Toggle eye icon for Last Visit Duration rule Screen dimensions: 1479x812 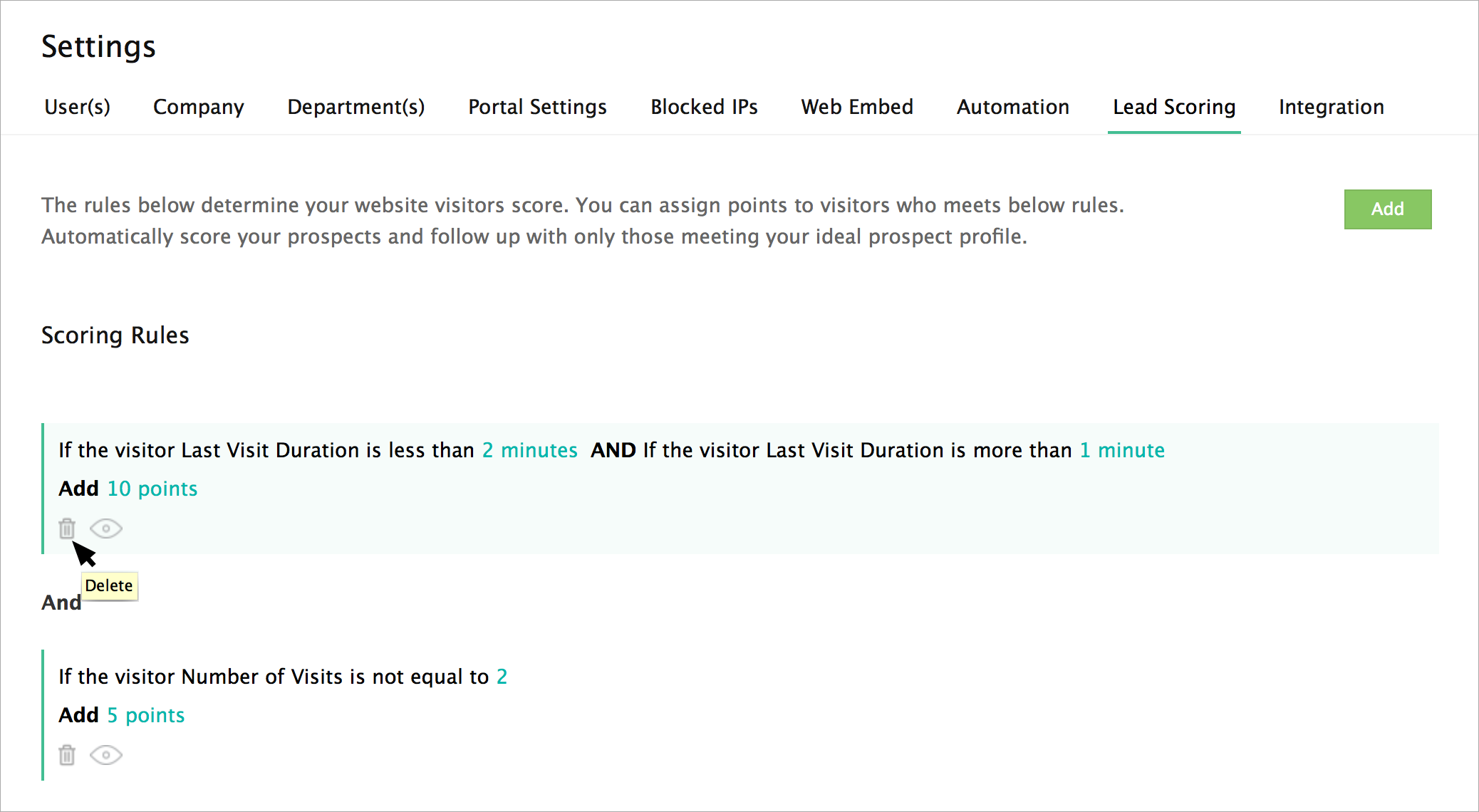click(x=106, y=529)
